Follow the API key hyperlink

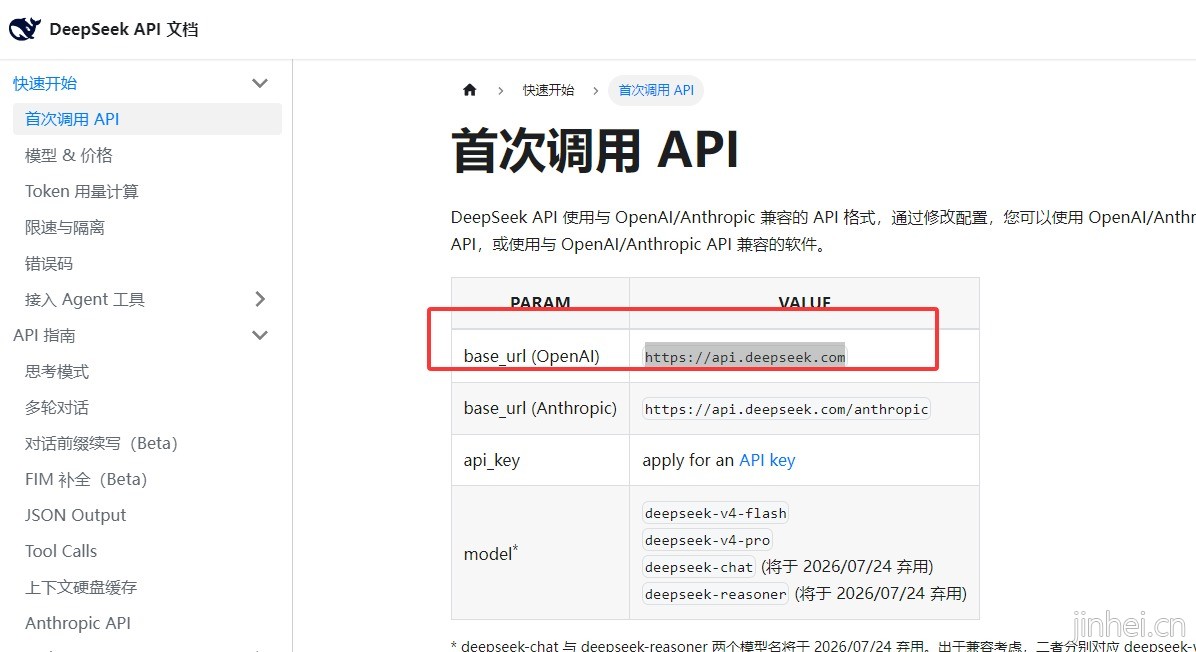767,460
